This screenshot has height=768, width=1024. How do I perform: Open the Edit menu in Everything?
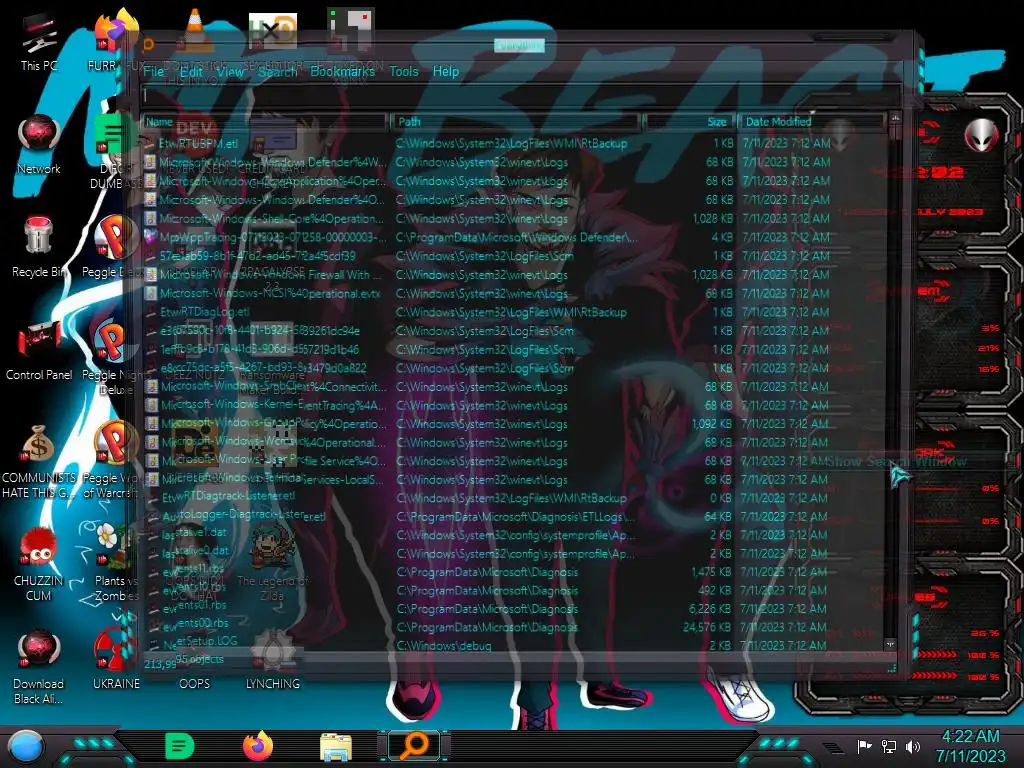click(x=191, y=71)
